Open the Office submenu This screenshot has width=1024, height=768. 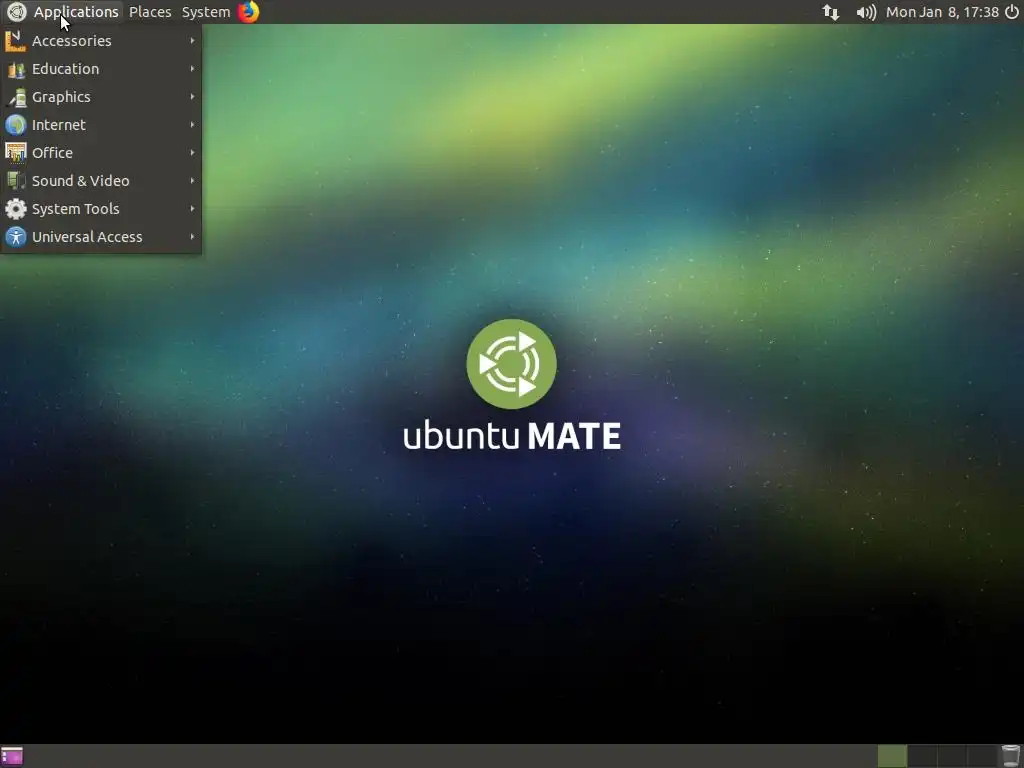click(x=101, y=153)
